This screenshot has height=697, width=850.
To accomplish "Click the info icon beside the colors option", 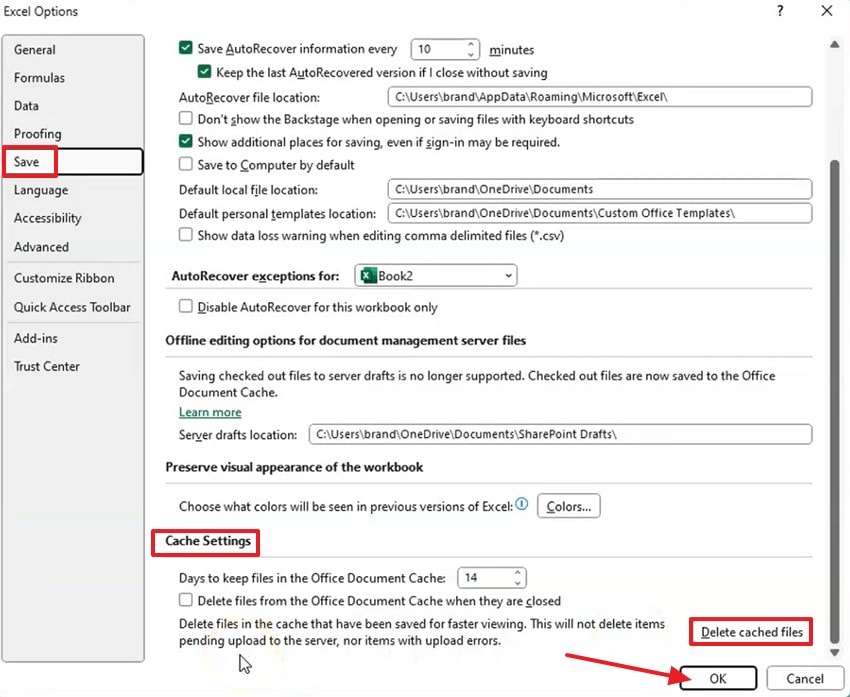I will pyautogui.click(x=521, y=506).
